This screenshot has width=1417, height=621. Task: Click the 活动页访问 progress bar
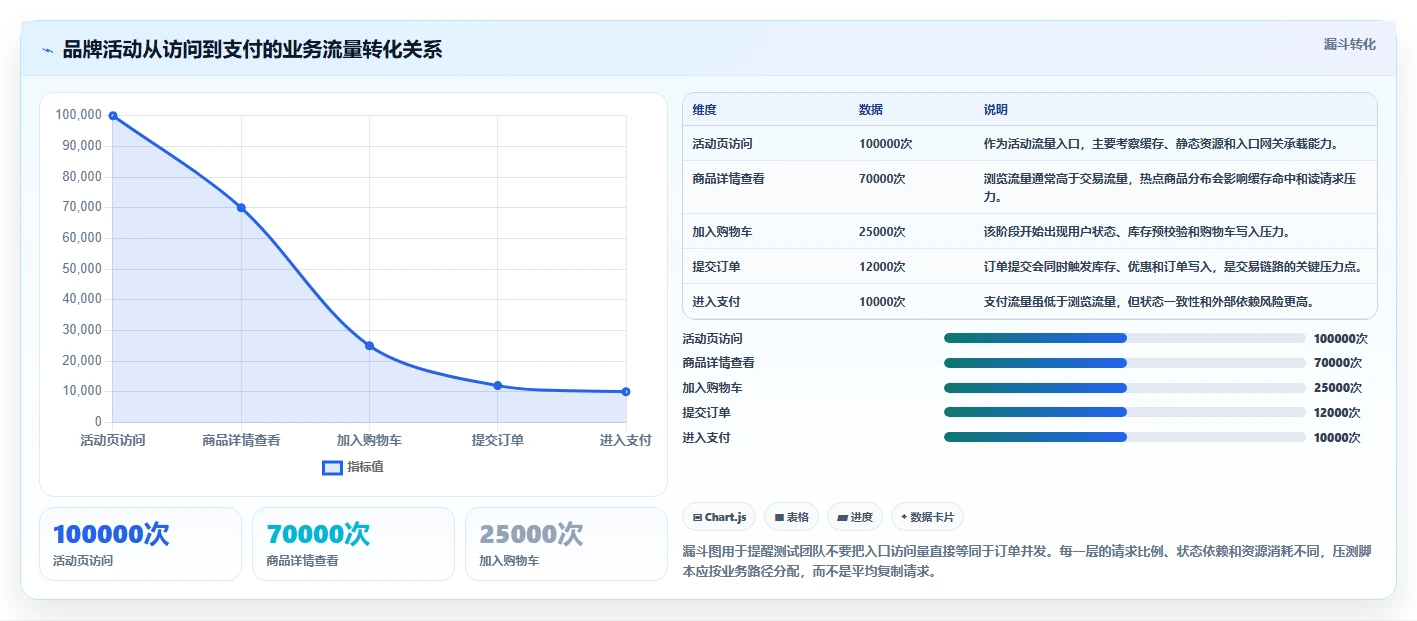coord(1125,338)
